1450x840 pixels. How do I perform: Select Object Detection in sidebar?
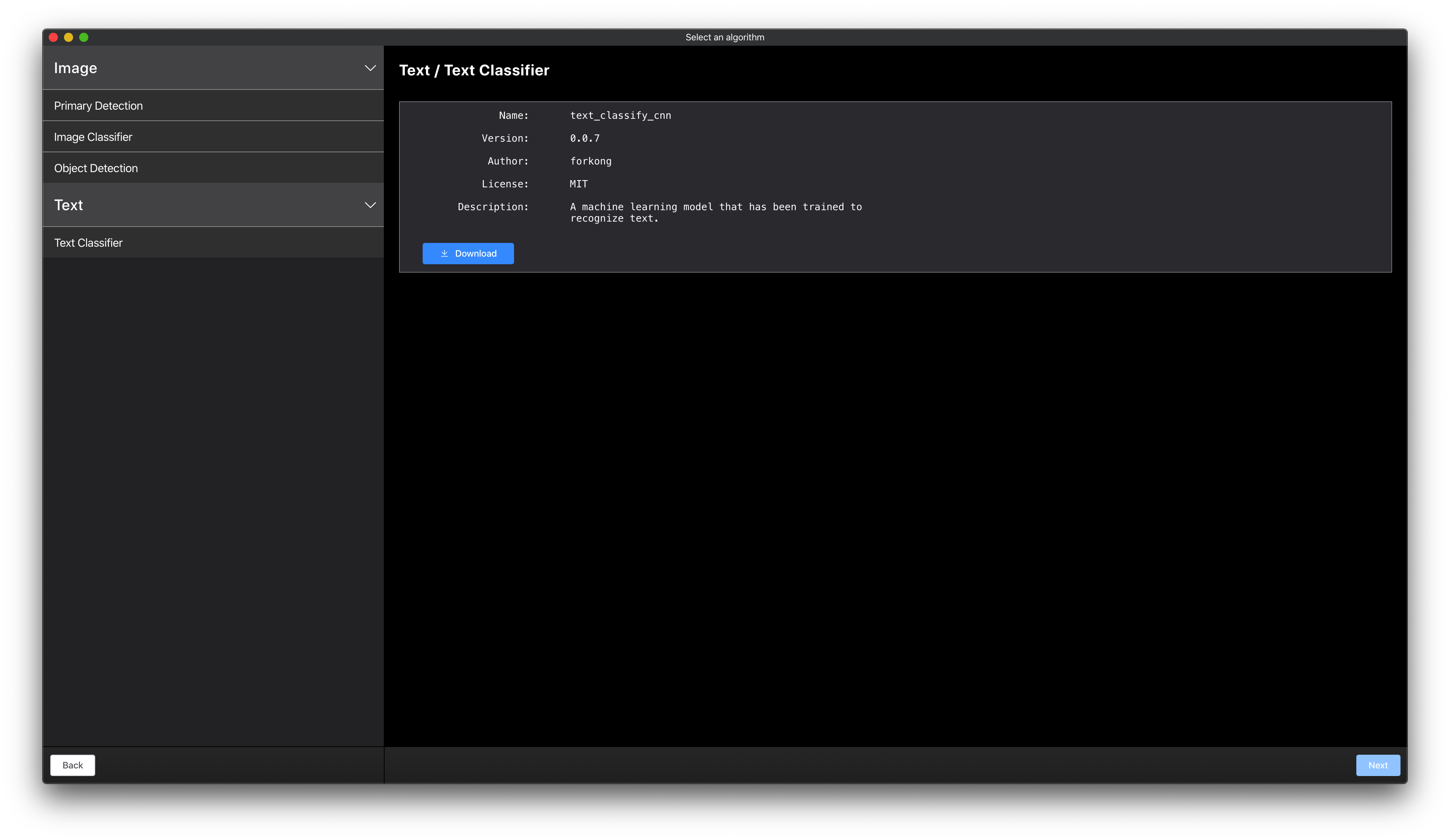96,168
